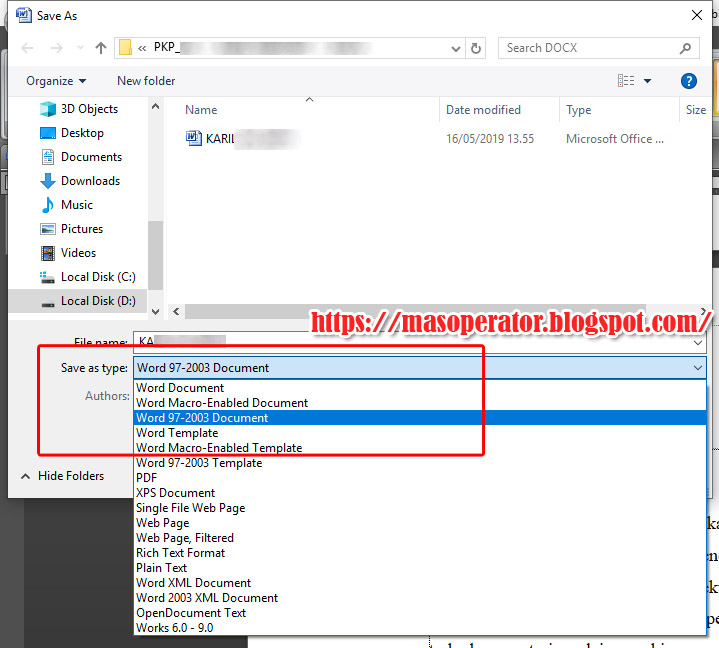Choose XPS Document file type
719x648 pixels.
click(x=420, y=493)
